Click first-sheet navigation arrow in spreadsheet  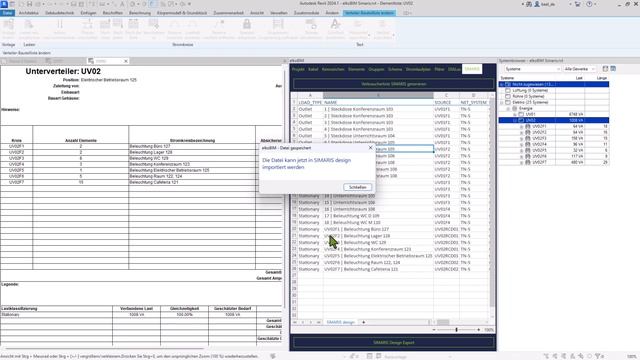[x=295, y=322]
